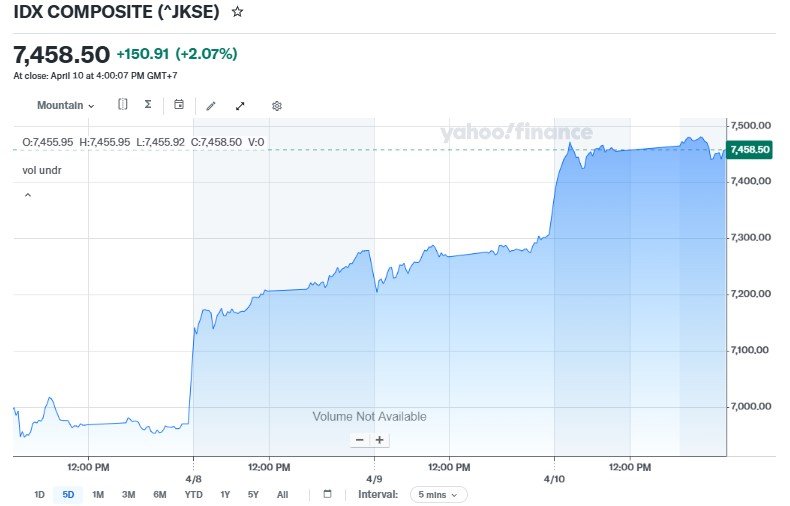790x506 pixels.
Task: Open the events calendar icon in toolbar
Action: pos(179,105)
